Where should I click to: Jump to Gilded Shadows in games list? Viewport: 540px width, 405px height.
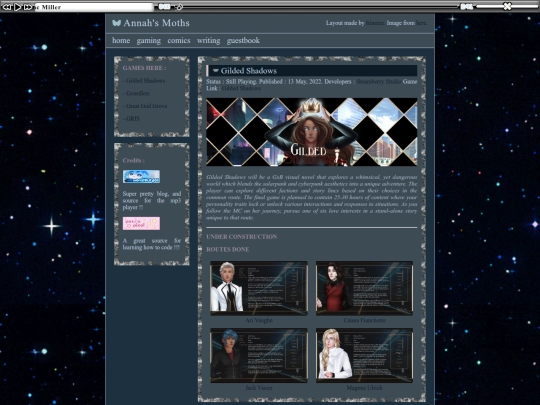[144, 81]
